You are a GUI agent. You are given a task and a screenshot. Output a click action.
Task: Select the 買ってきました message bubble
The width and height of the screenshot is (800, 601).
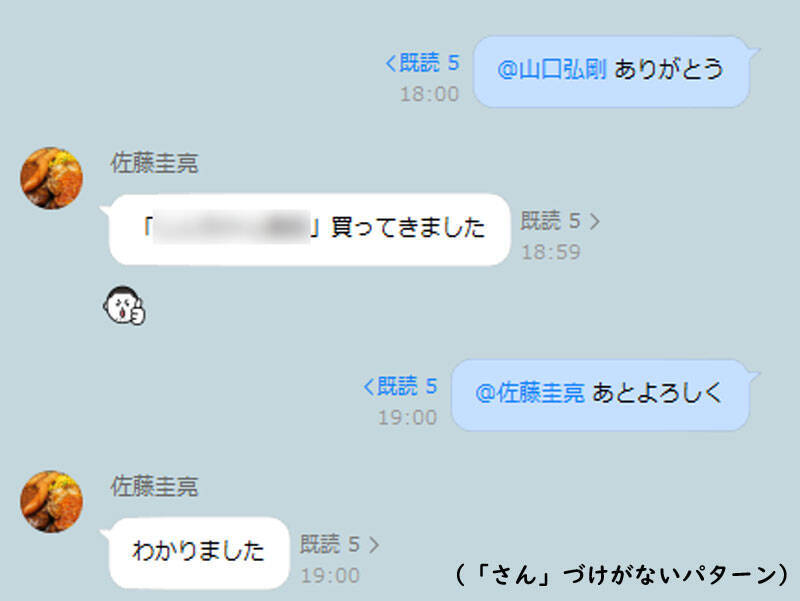(x=310, y=229)
